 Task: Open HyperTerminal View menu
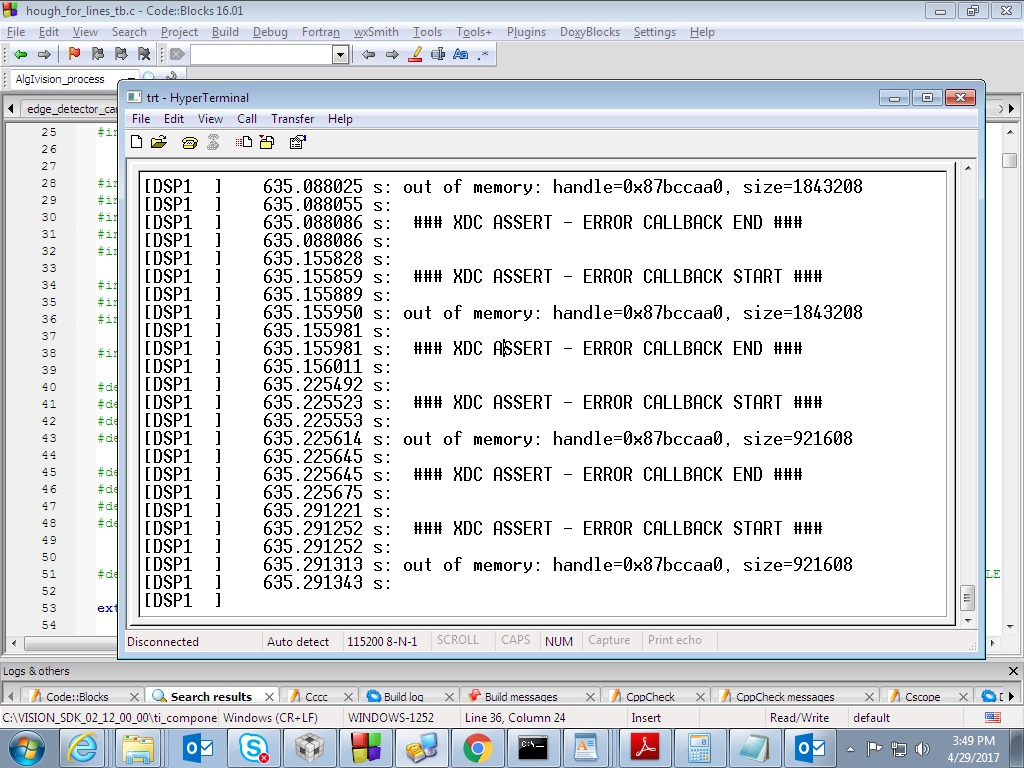[210, 119]
